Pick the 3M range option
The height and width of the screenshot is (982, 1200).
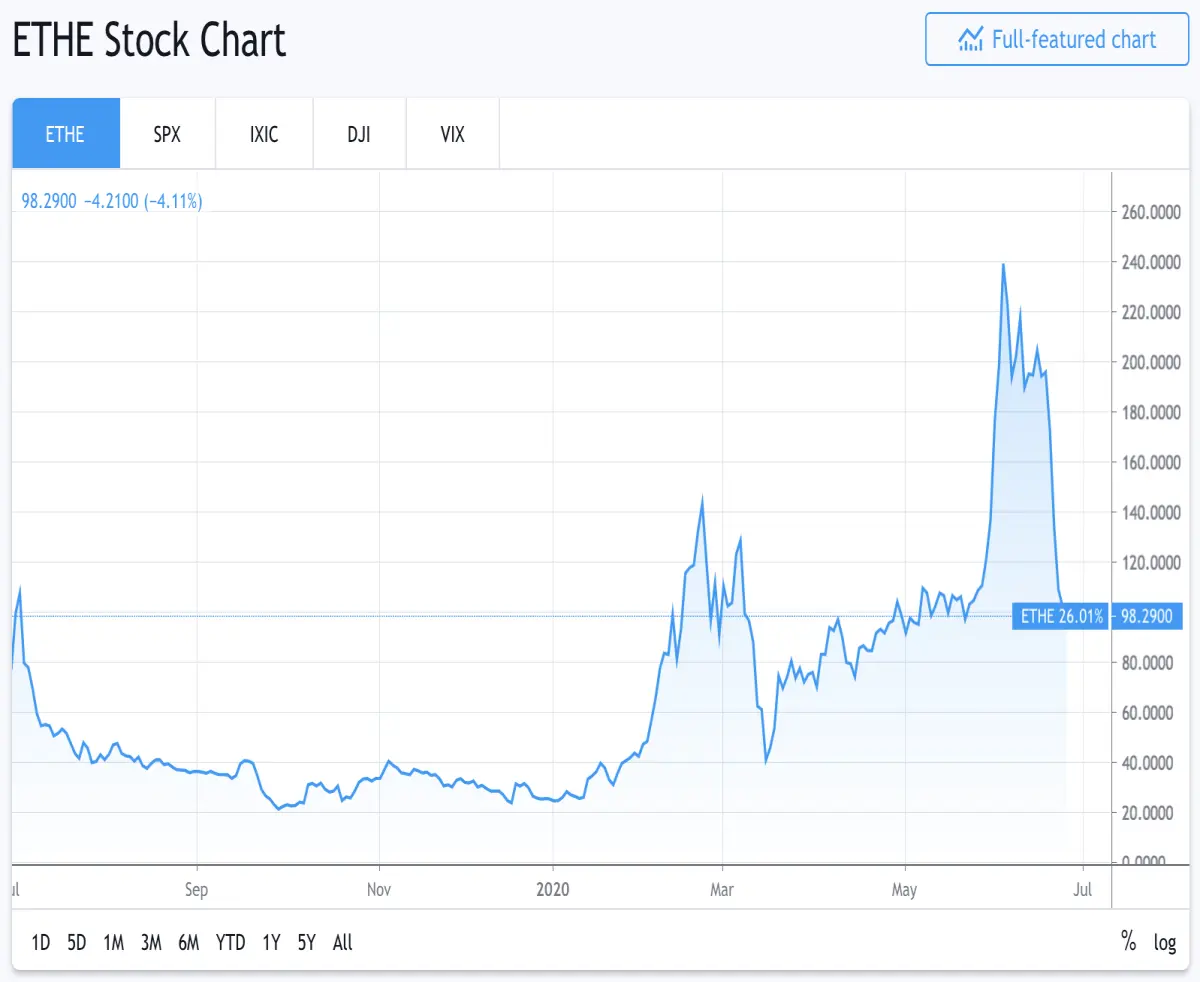point(151,942)
